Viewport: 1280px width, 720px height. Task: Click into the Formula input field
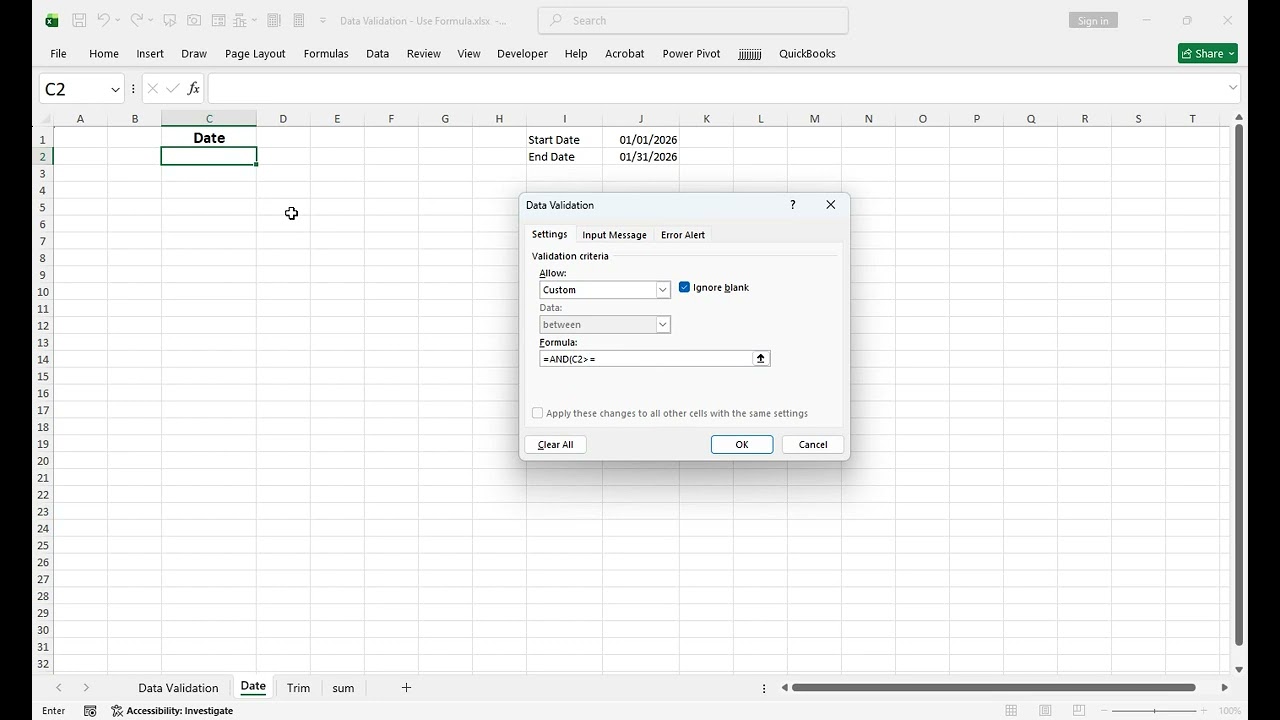pos(646,359)
